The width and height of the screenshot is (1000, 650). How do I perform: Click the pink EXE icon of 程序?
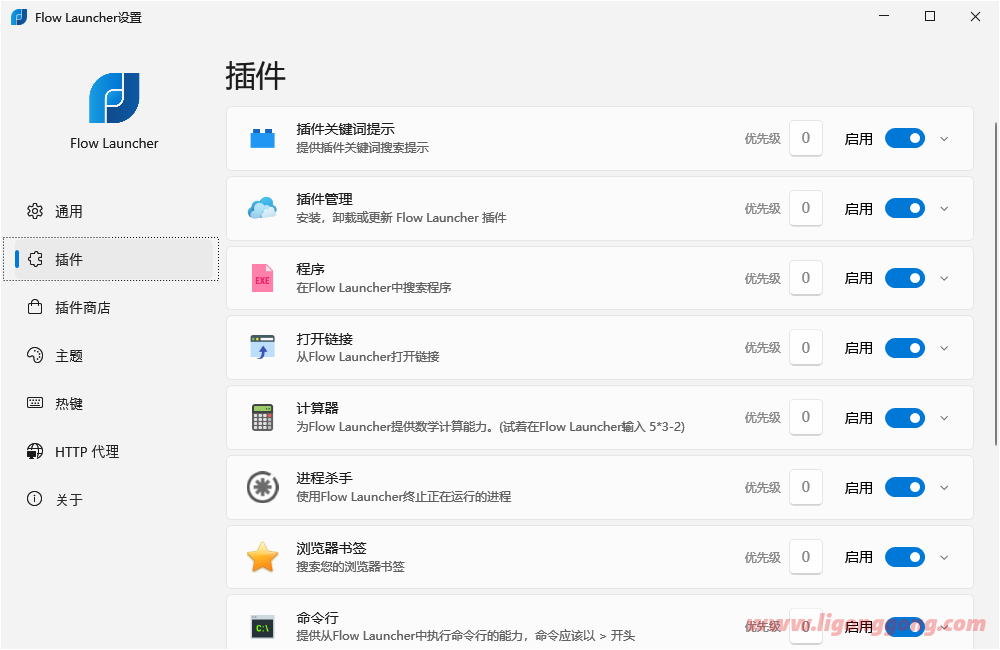point(262,278)
